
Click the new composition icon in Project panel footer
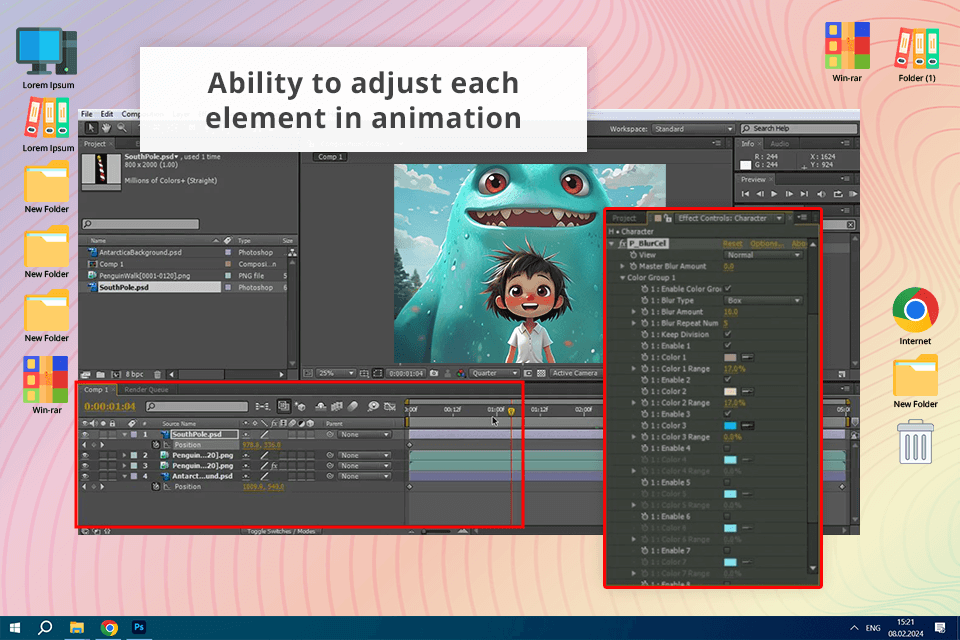click(x=116, y=374)
